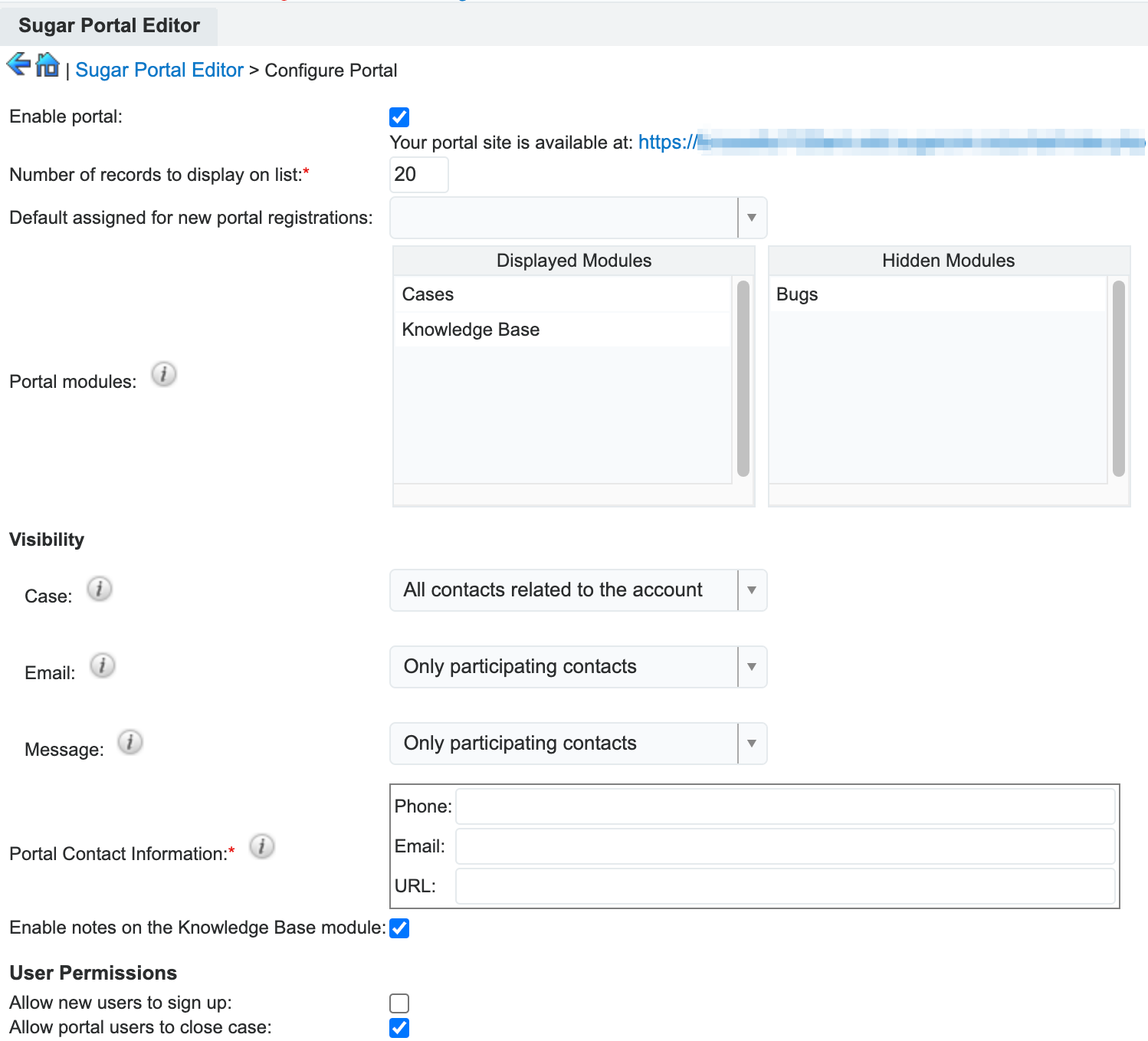Open Portal Contact Information info icon
This screenshot has height=1041, width=1148.
262,846
